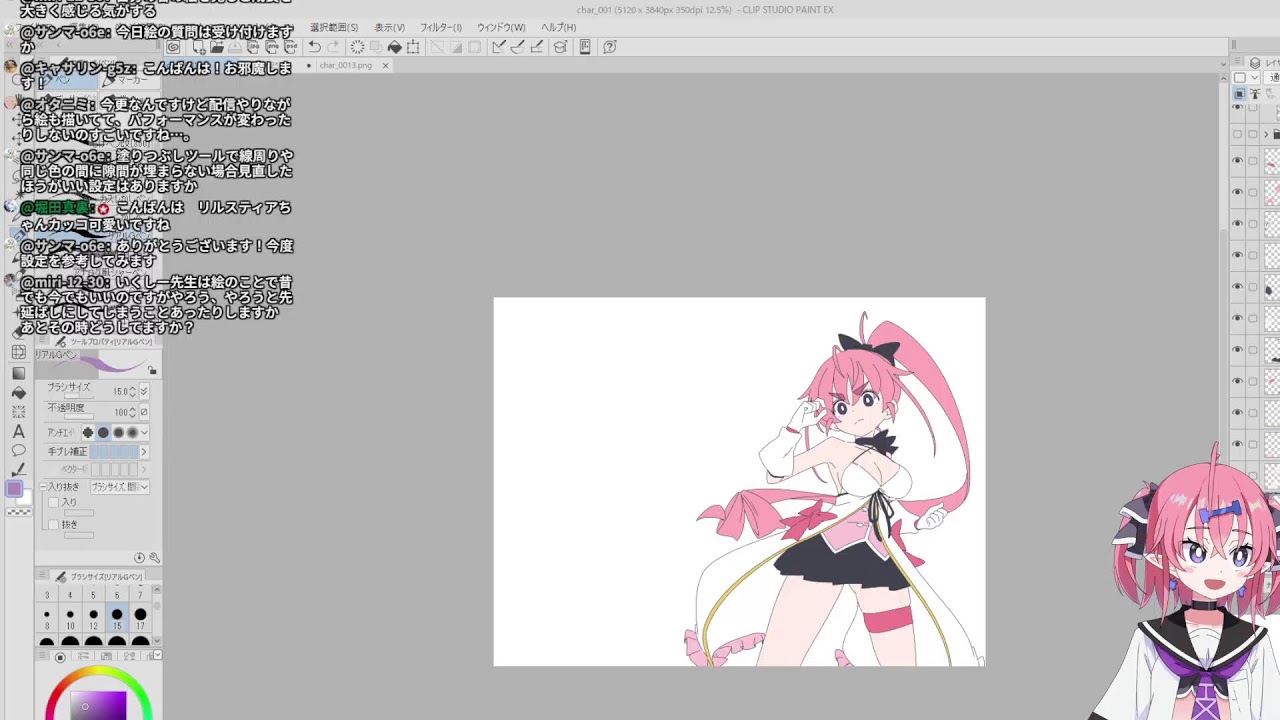The image size is (1280, 720).
Task: Export as jpg from the command bar
Action: click(x=254, y=47)
